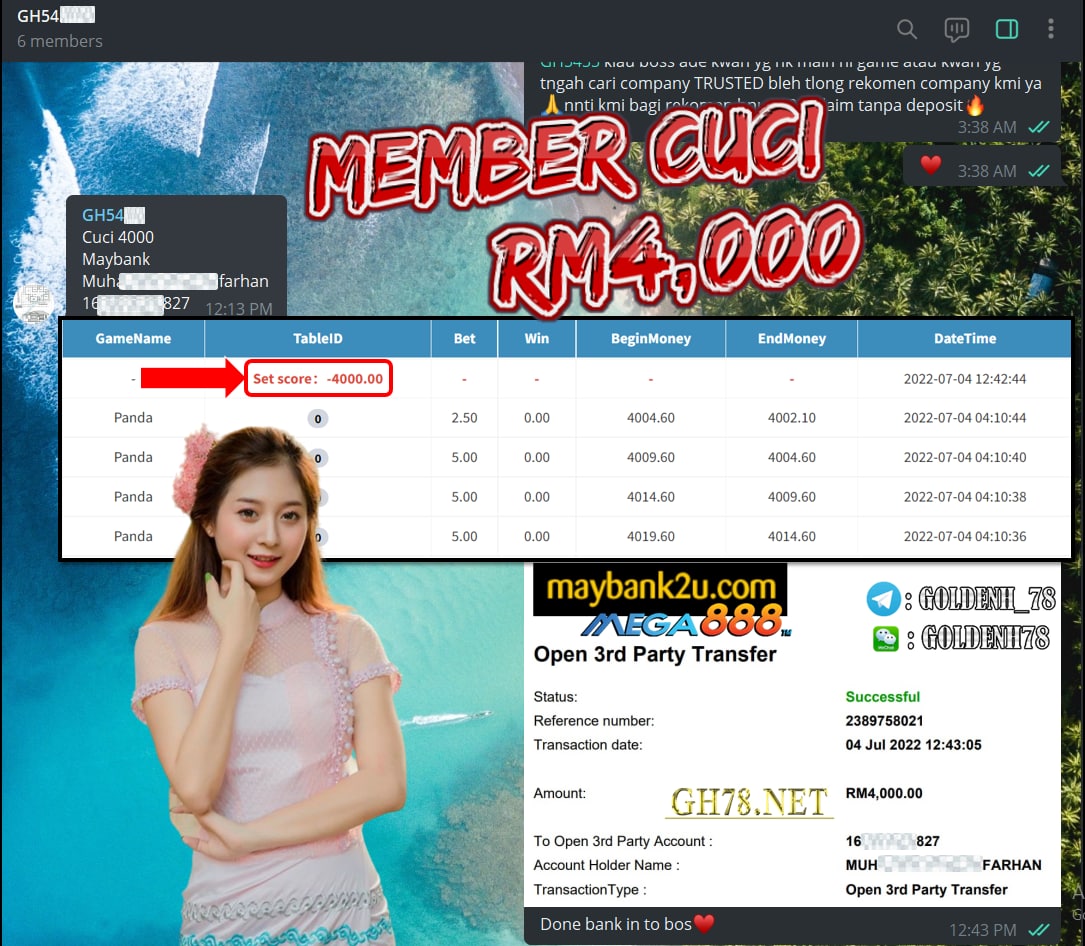Image resolution: width=1085 pixels, height=946 pixels.
Task: Click the WeChat logo next to GOLDENH78
Action: pyautogui.click(x=886, y=638)
